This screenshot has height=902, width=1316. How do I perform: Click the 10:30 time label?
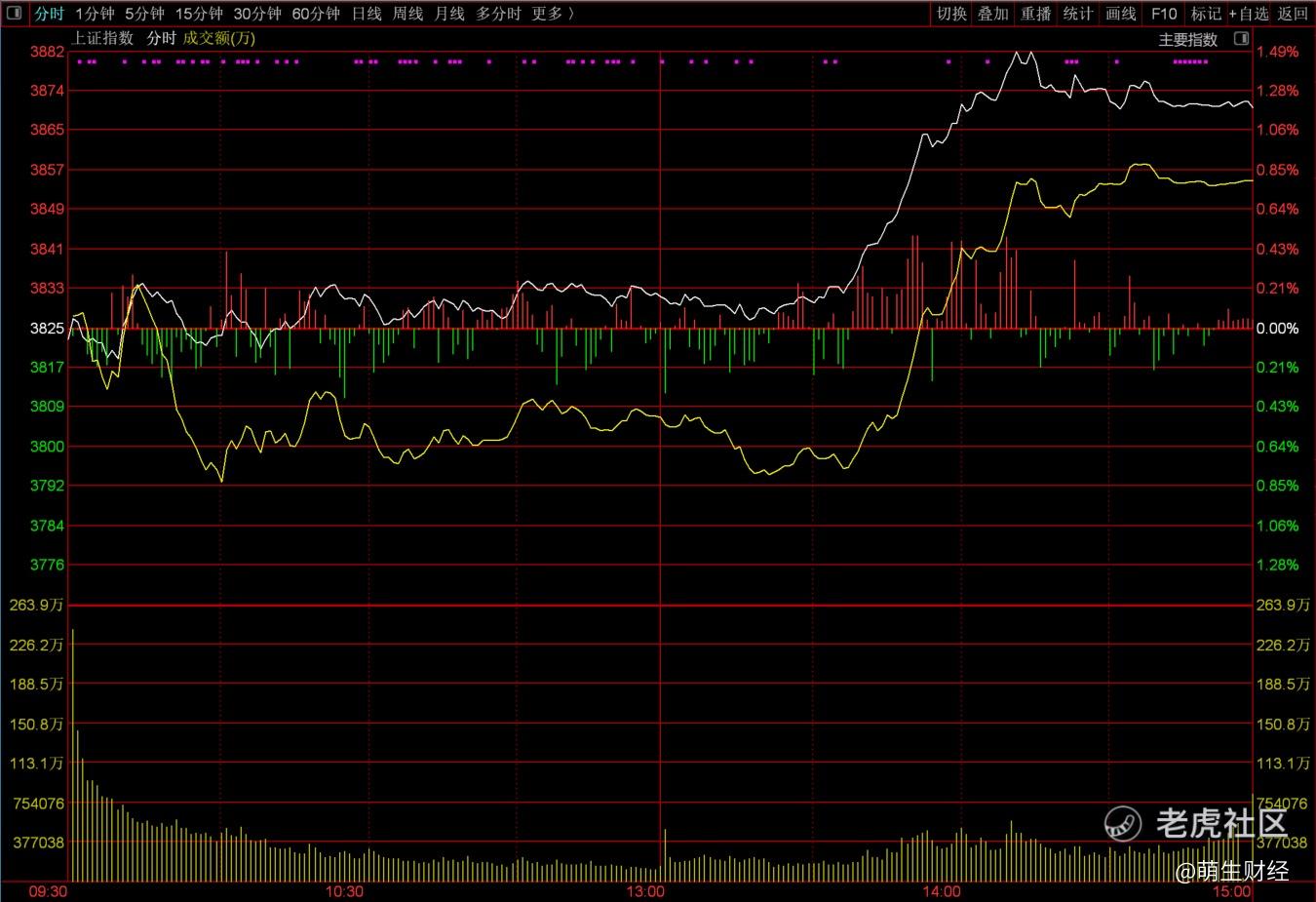click(344, 891)
